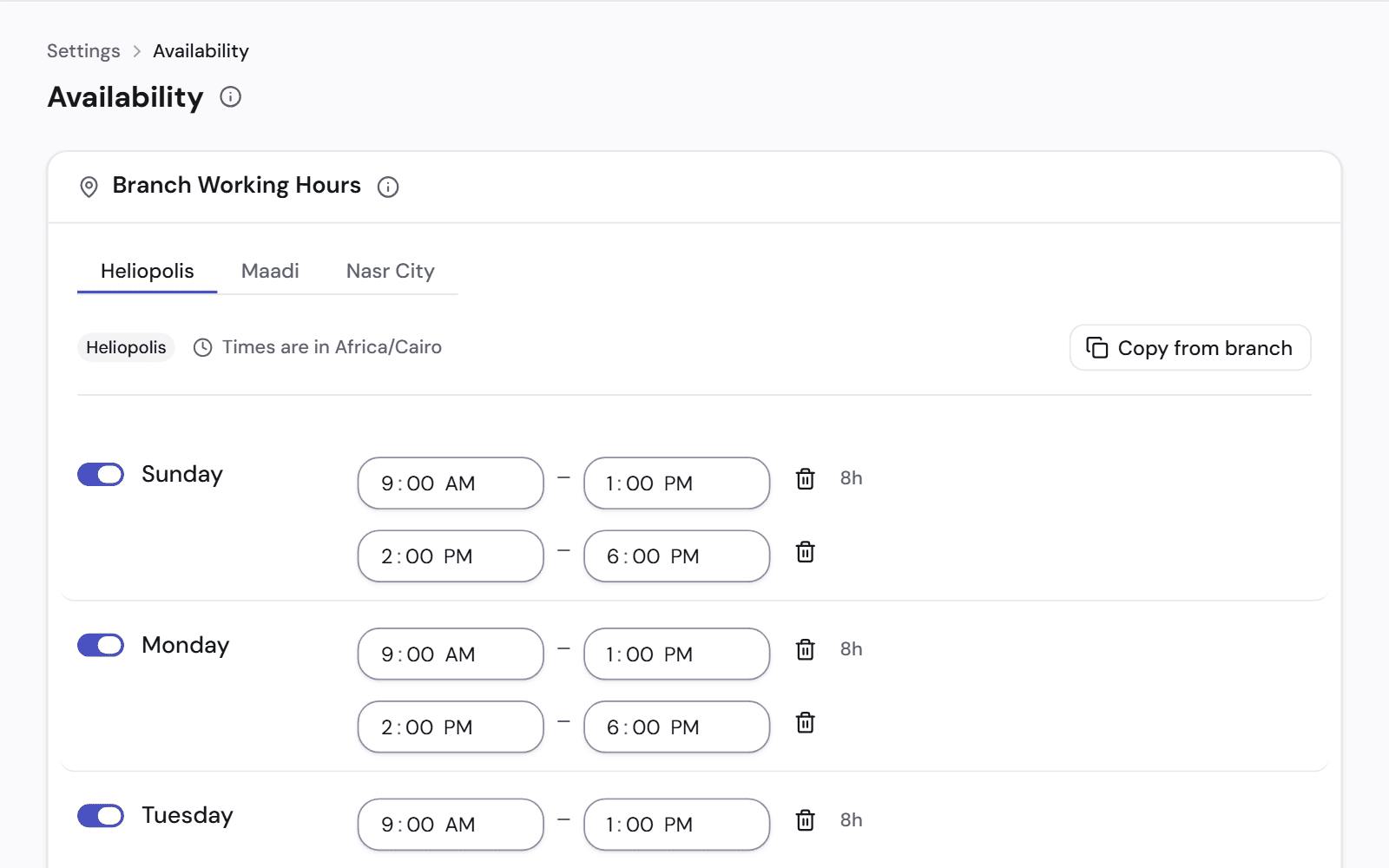
Task: Select the Nasr City tab
Action: pyautogui.click(x=390, y=271)
